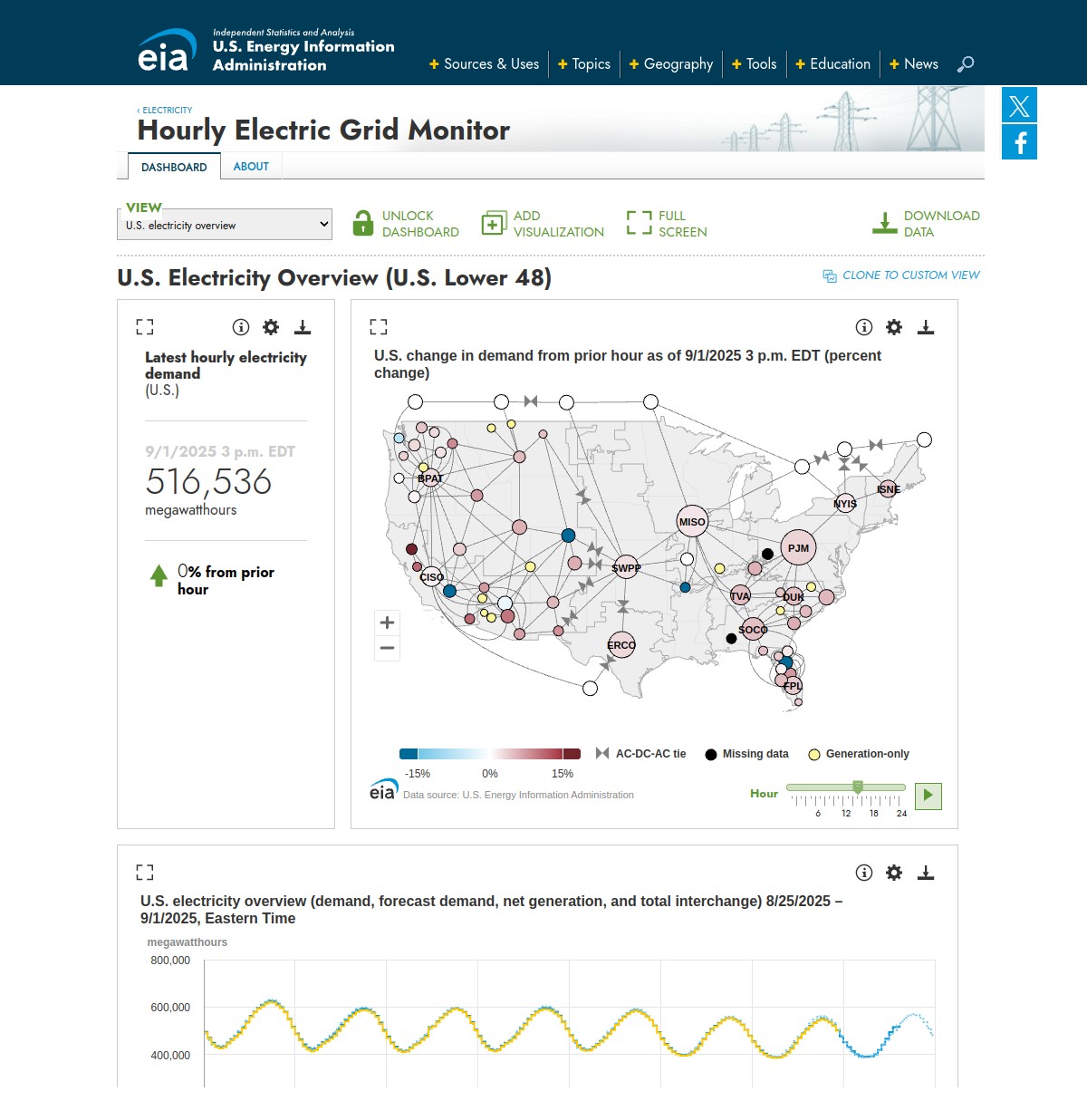Image resolution: width=1087 pixels, height=1120 pixels.
Task: Switch to the Dashboard tab
Action: [174, 167]
